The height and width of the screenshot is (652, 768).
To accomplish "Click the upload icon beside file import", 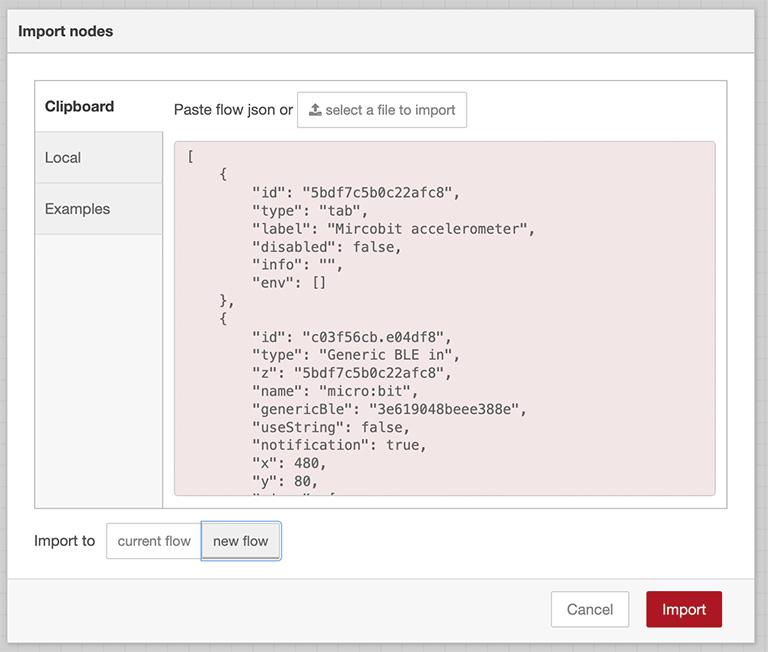I will coord(315,110).
